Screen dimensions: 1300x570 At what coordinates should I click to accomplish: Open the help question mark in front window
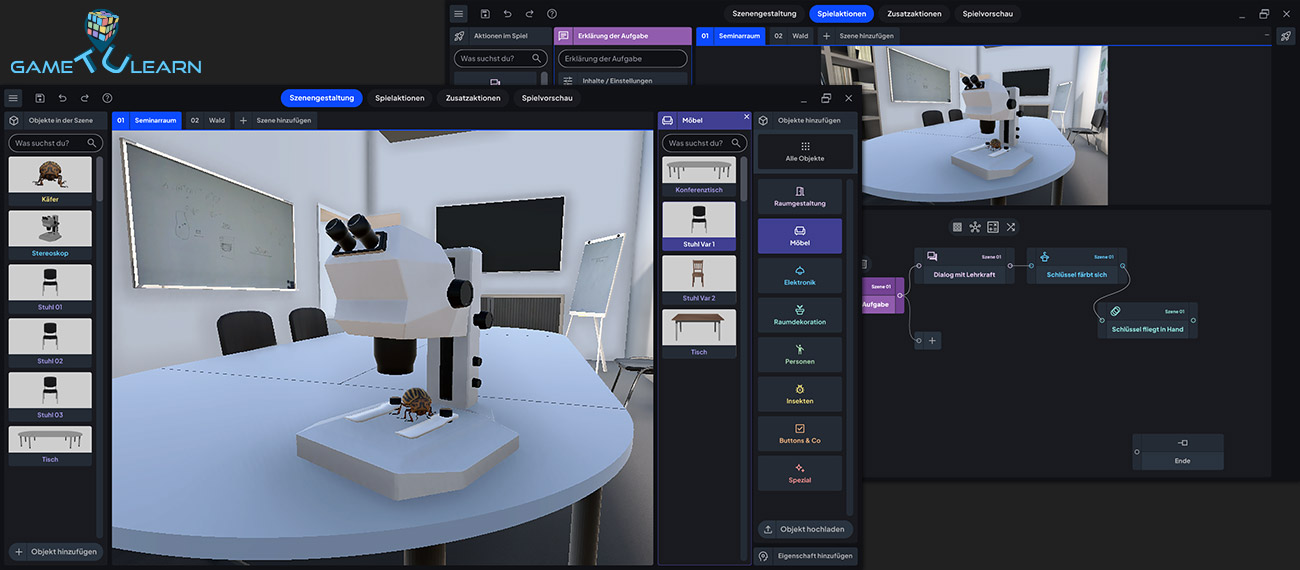pos(107,98)
